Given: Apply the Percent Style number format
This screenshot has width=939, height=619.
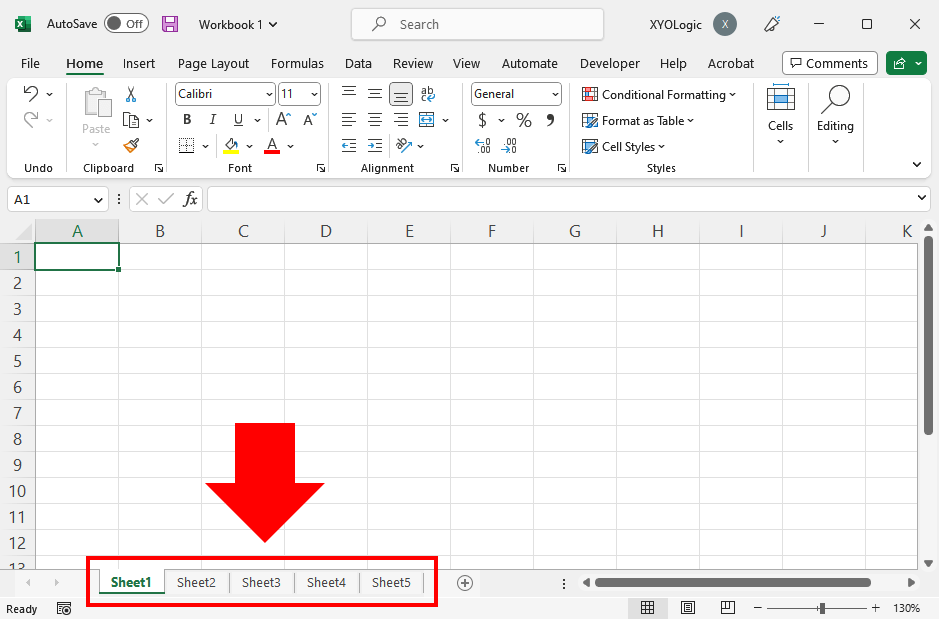Looking at the screenshot, I should (x=523, y=119).
